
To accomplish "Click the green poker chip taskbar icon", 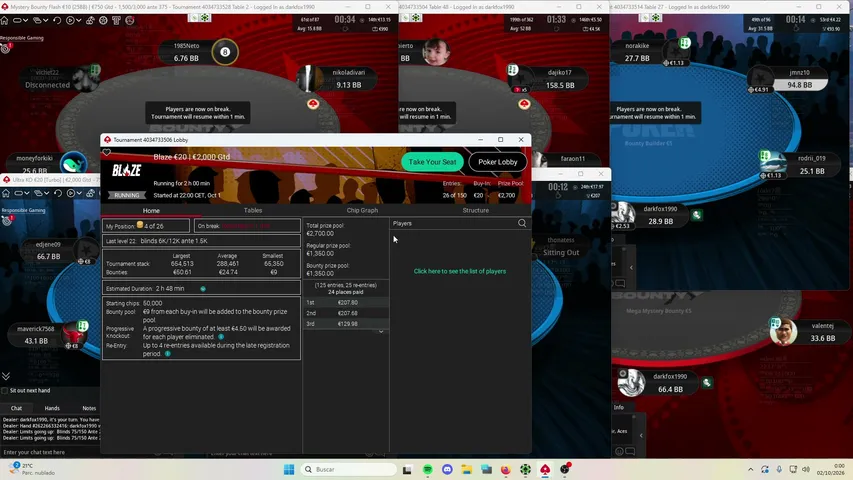I will click(525, 469).
